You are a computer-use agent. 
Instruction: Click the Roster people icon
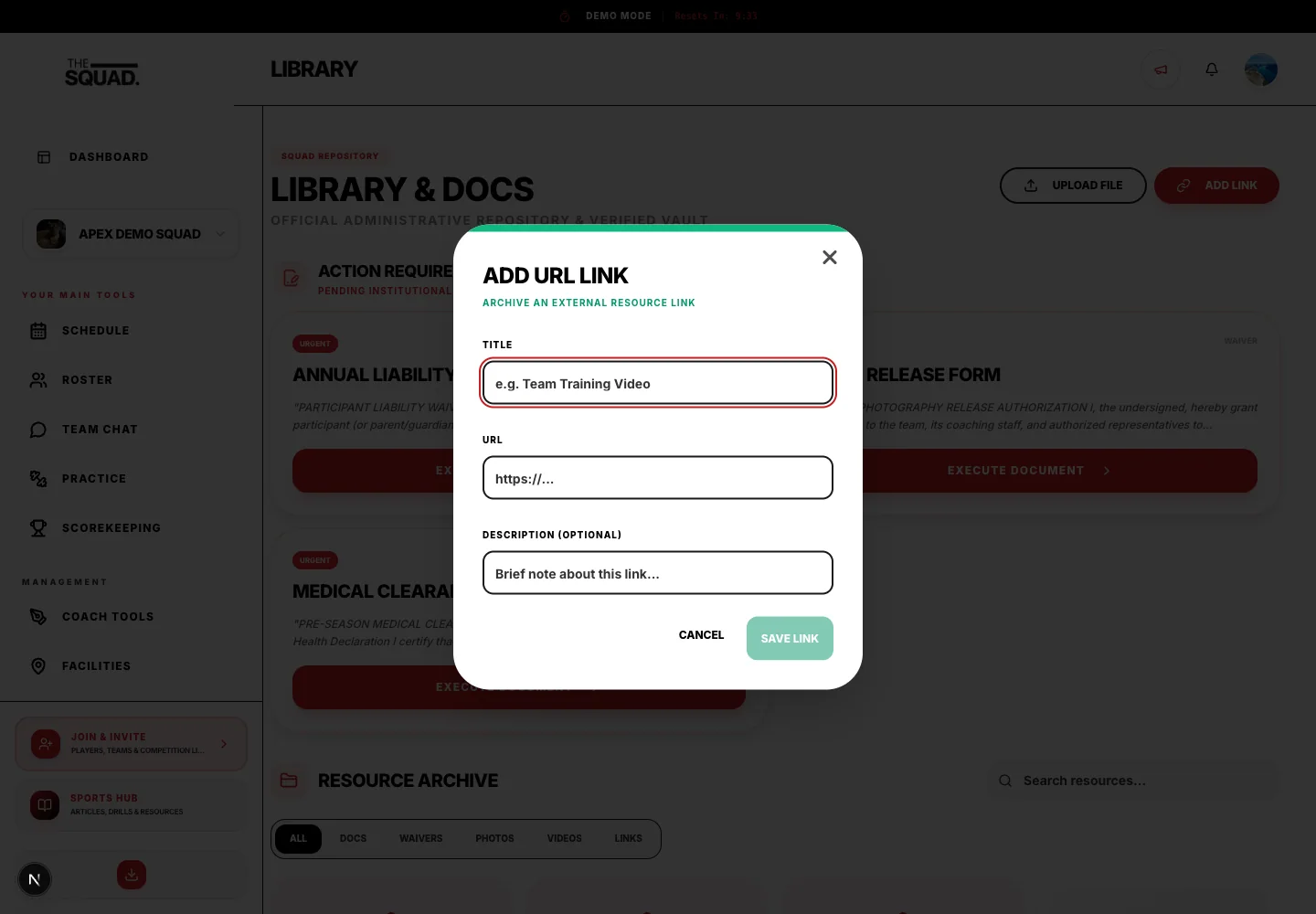pyautogui.click(x=38, y=380)
